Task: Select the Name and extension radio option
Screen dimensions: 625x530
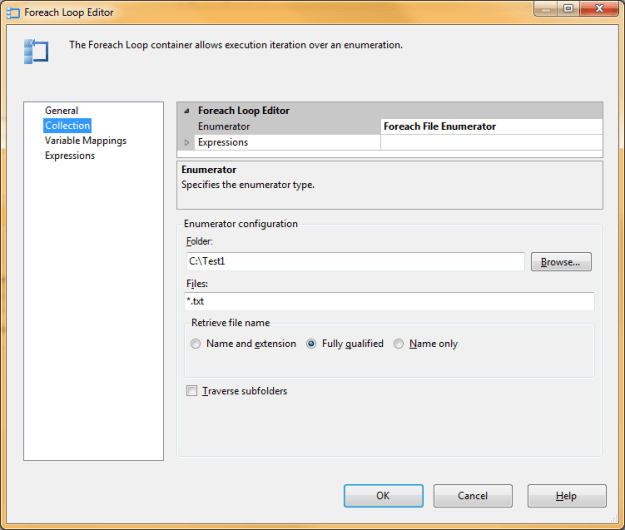Action: coord(196,344)
